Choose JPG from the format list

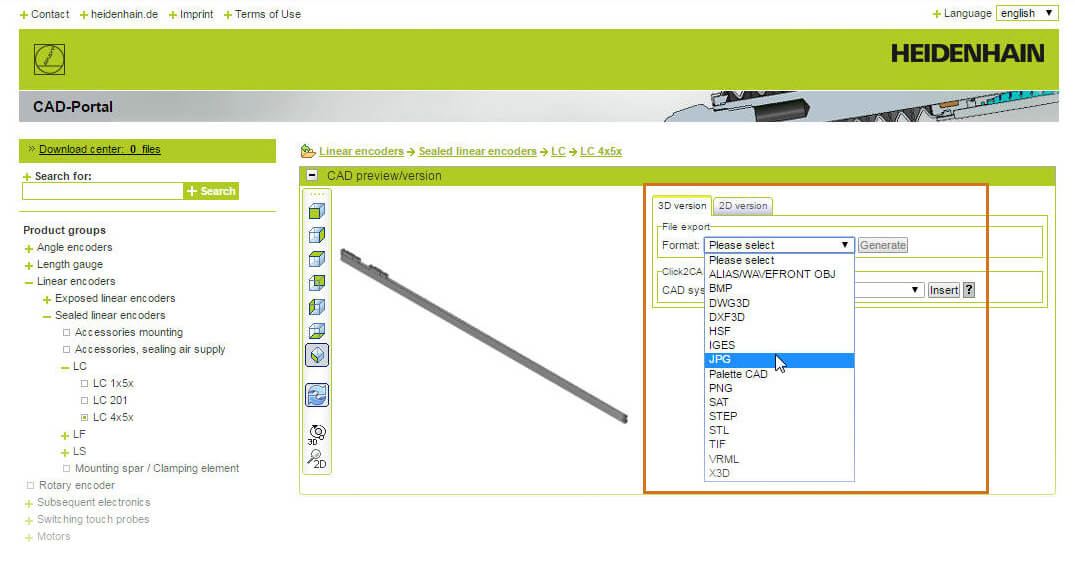pos(779,360)
